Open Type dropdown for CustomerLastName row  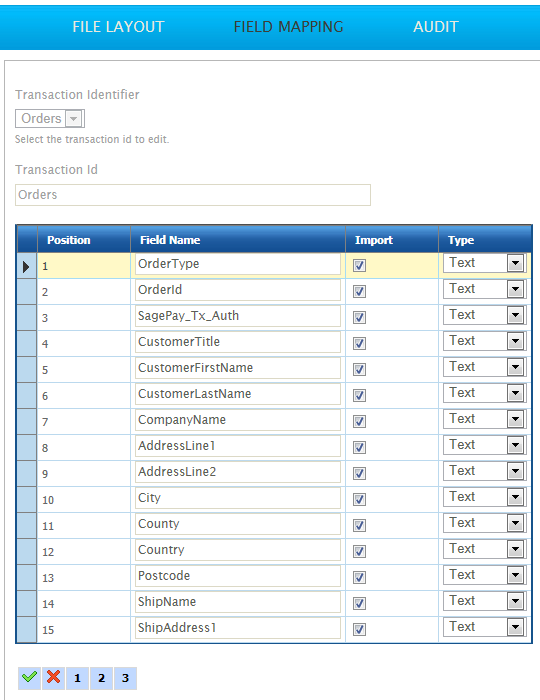point(515,393)
